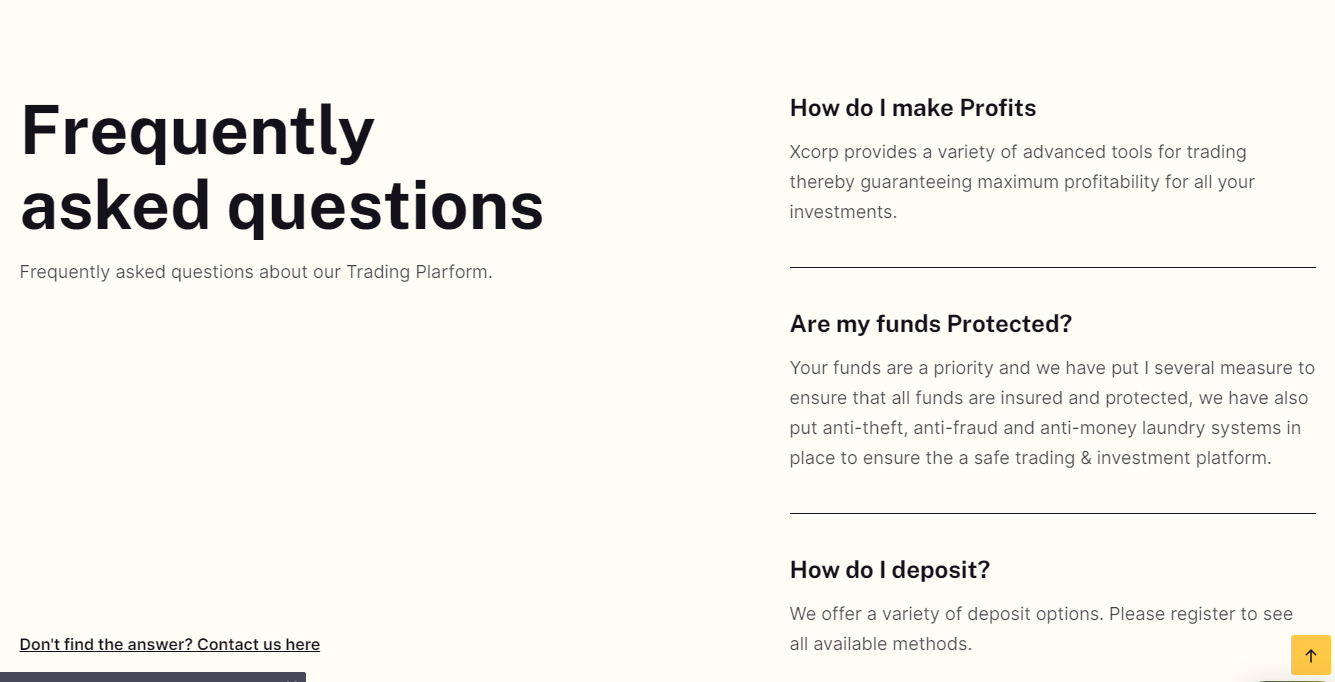Click the divider line above 'How do I deposit?'
Viewport: 1335px width, 682px height.
point(1053,513)
